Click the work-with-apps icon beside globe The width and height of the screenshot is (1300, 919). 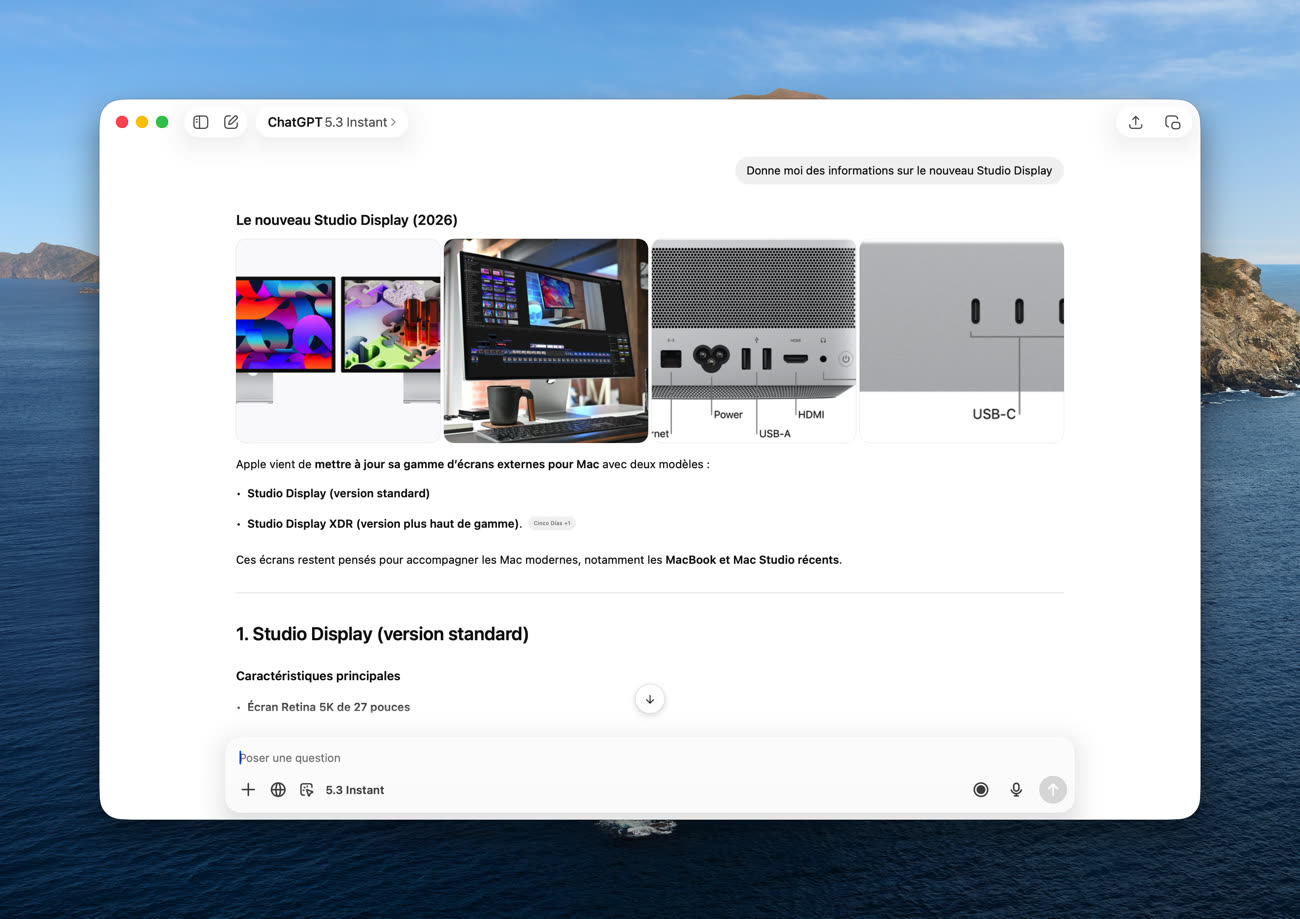coord(307,790)
